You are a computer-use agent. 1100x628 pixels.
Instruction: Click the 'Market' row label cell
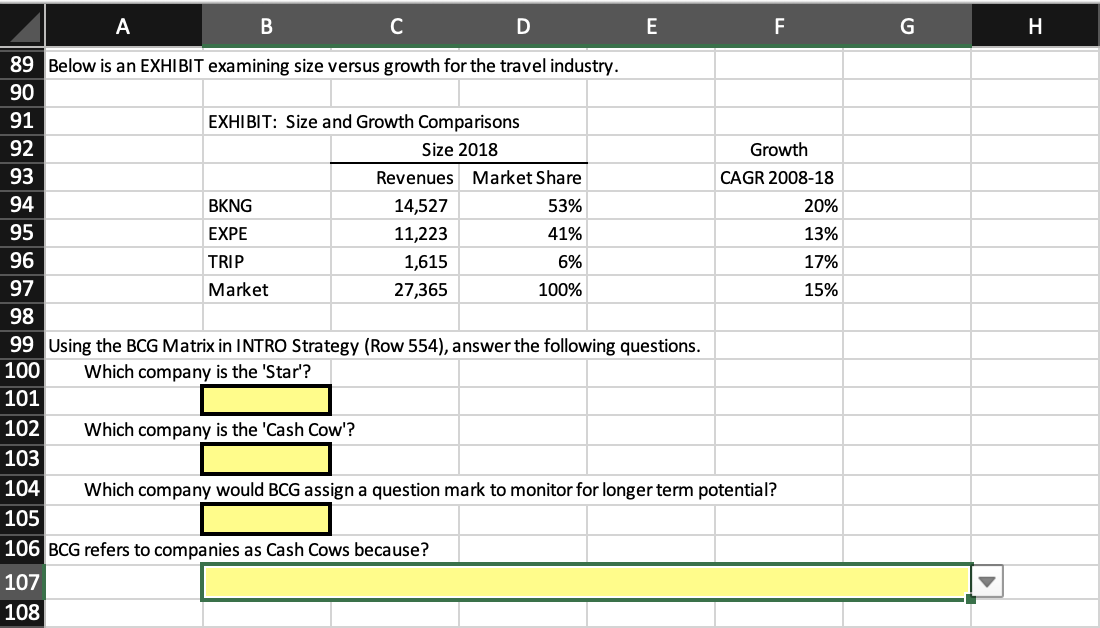pos(266,290)
